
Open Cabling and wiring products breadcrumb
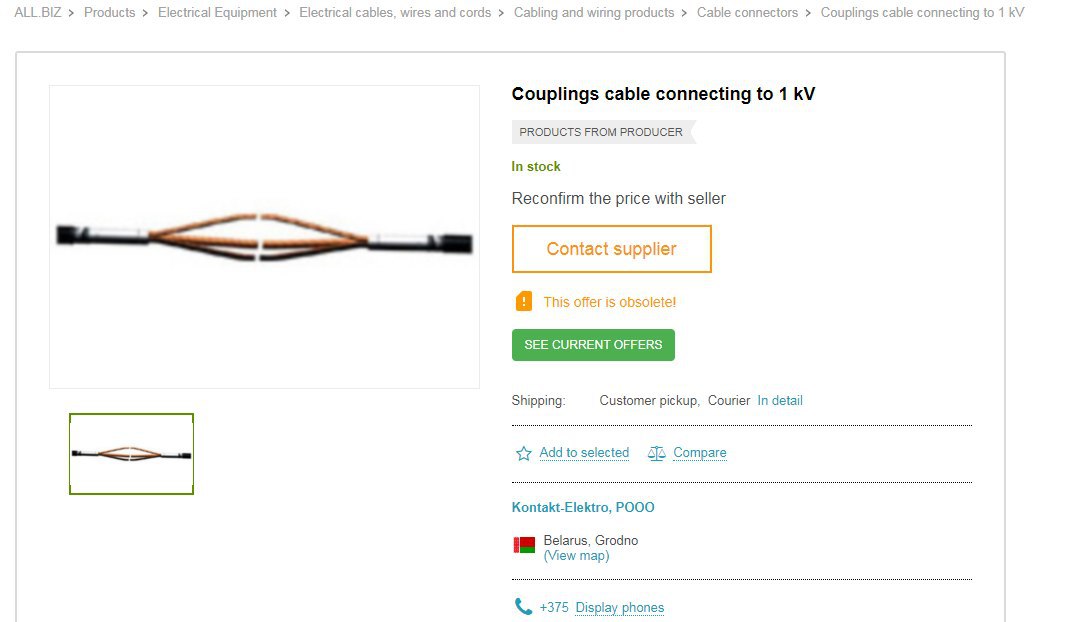pyautogui.click(x=594, y=12)
